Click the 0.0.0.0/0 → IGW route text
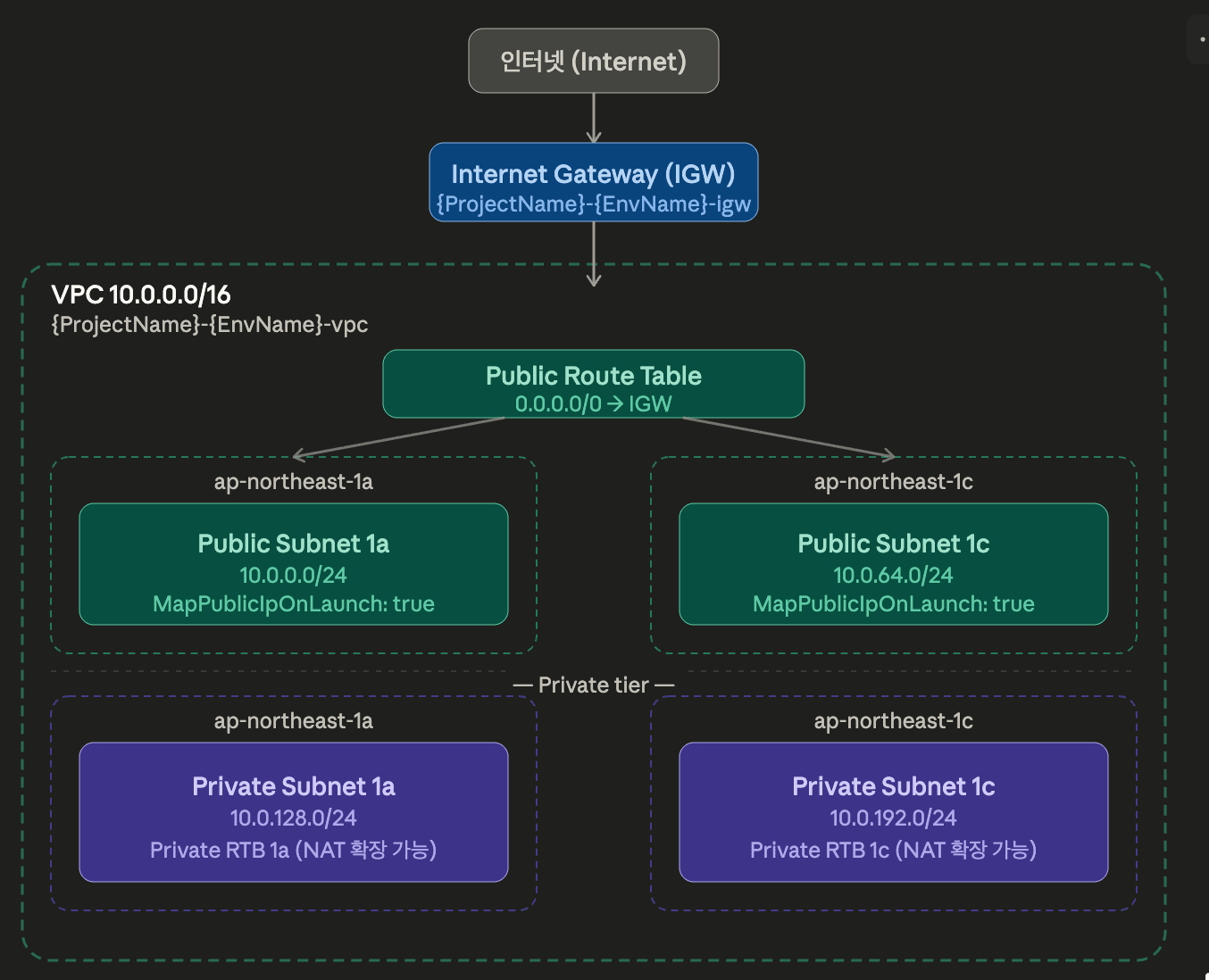 [x=593, y=403]
